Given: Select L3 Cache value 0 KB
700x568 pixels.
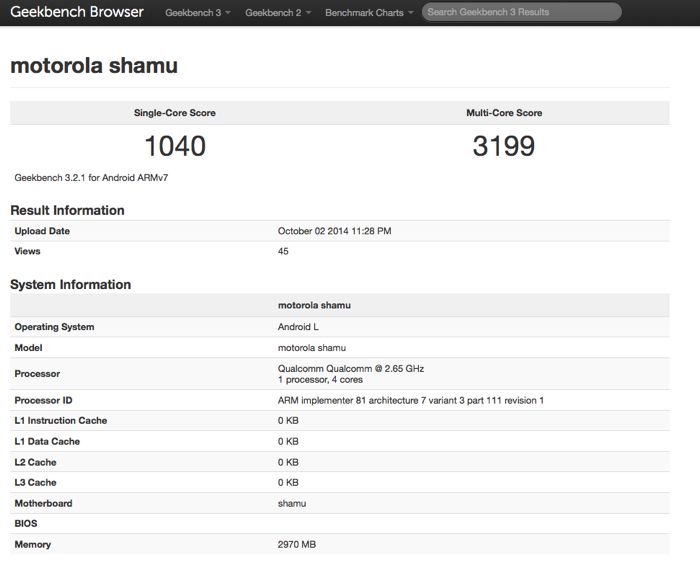Looking at the screenshot, I should 288,483.
